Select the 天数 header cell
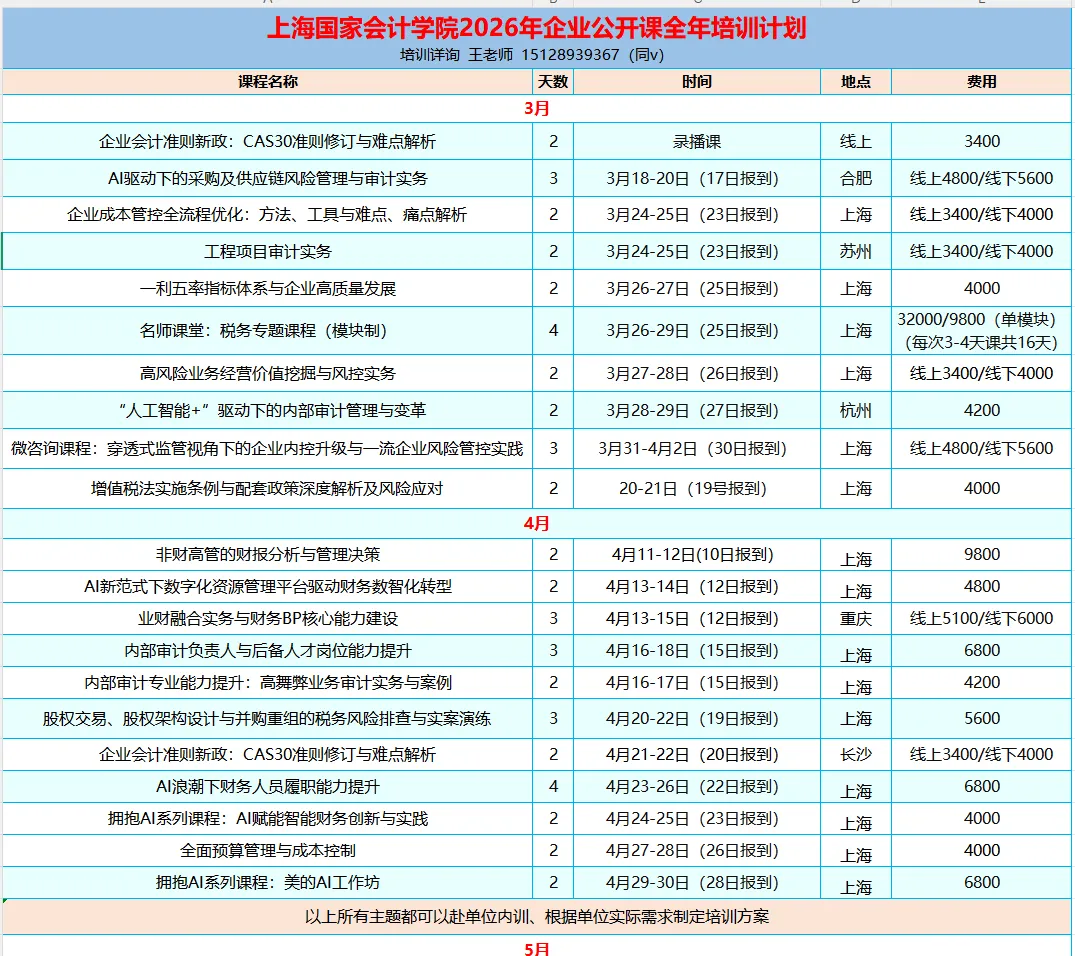1075x956 pixels. (553, 82)
